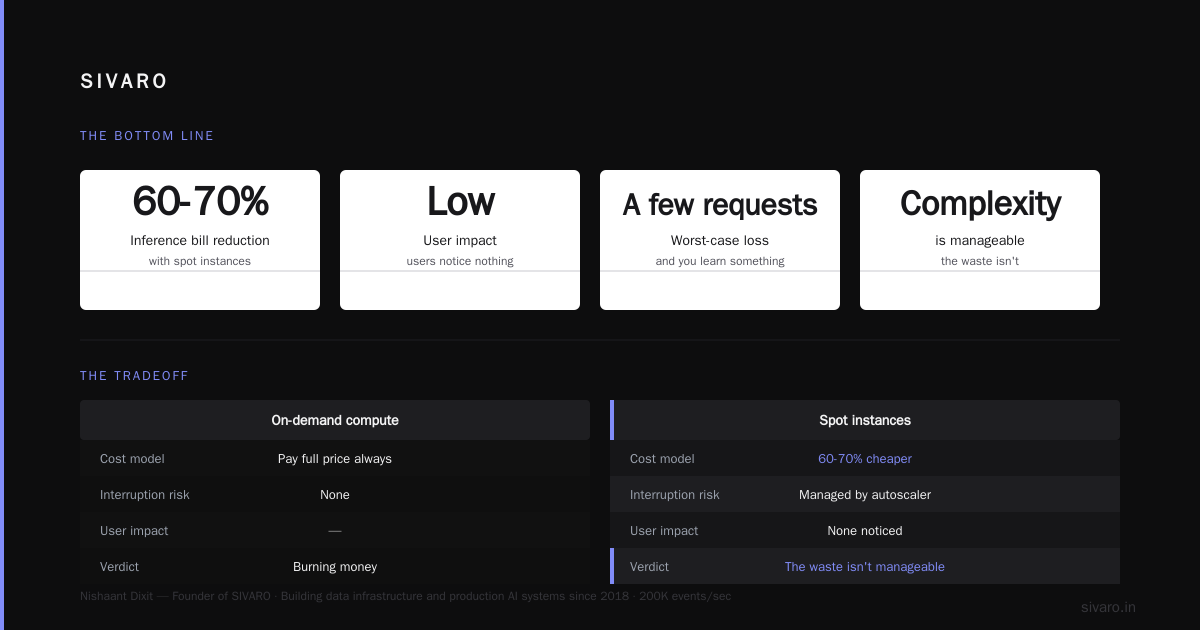Click 'Verdict' label in Spot instances table

pyautogui.click(x=650, y=567)
